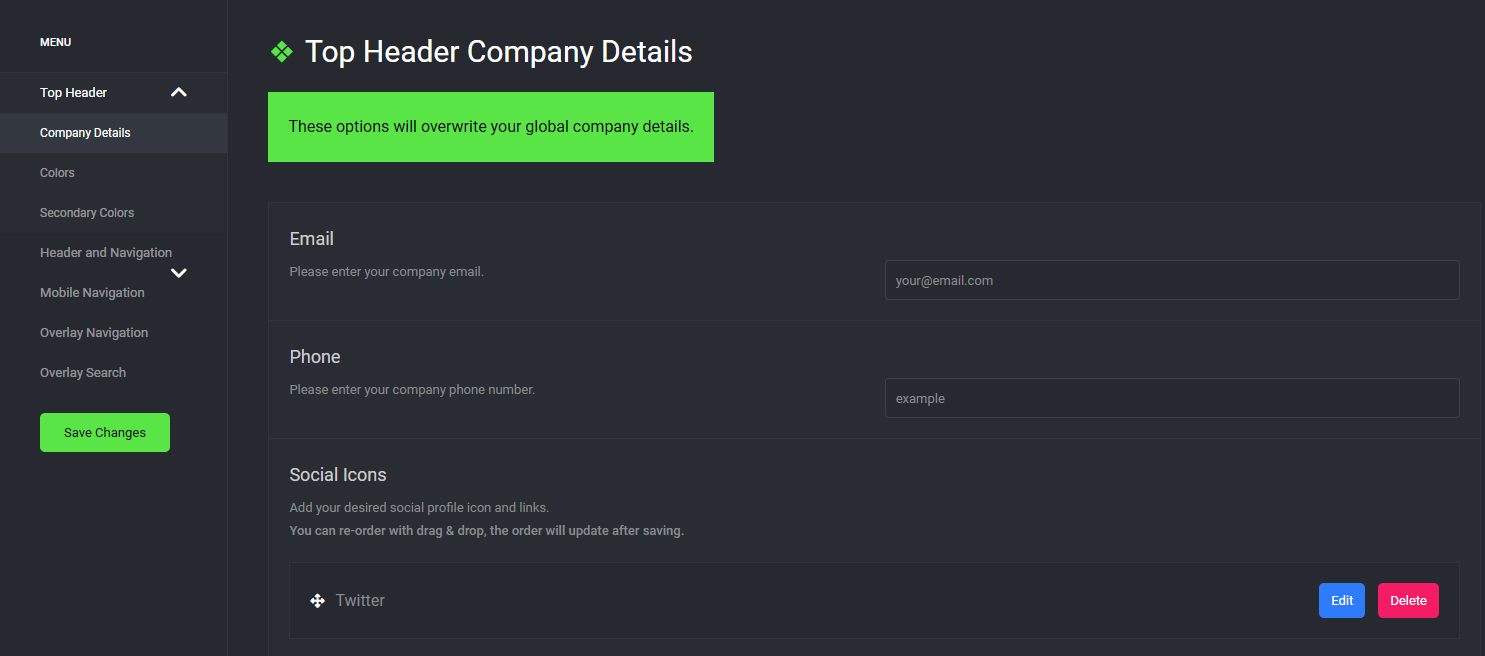Screen dimensions: 1485x656
Task: Select Top Header in the sidebar menu
Action: (x=73, y=92)
